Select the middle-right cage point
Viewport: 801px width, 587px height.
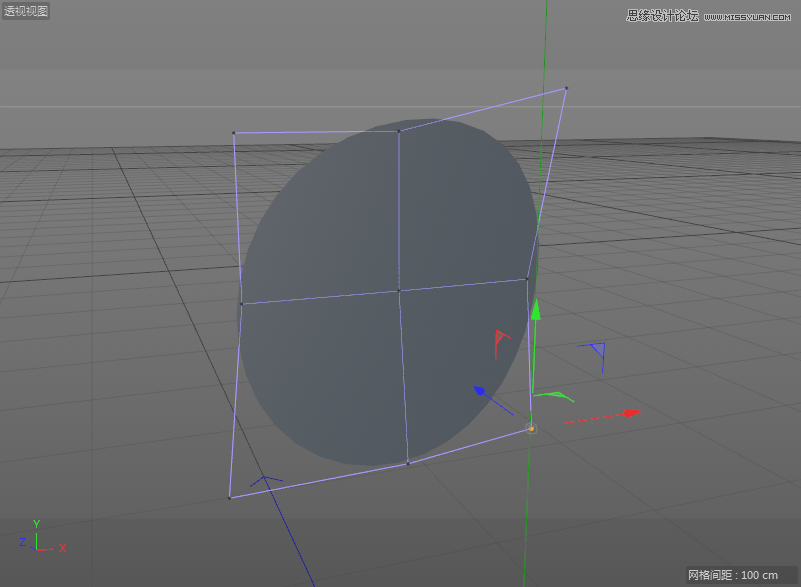[527, 279]
